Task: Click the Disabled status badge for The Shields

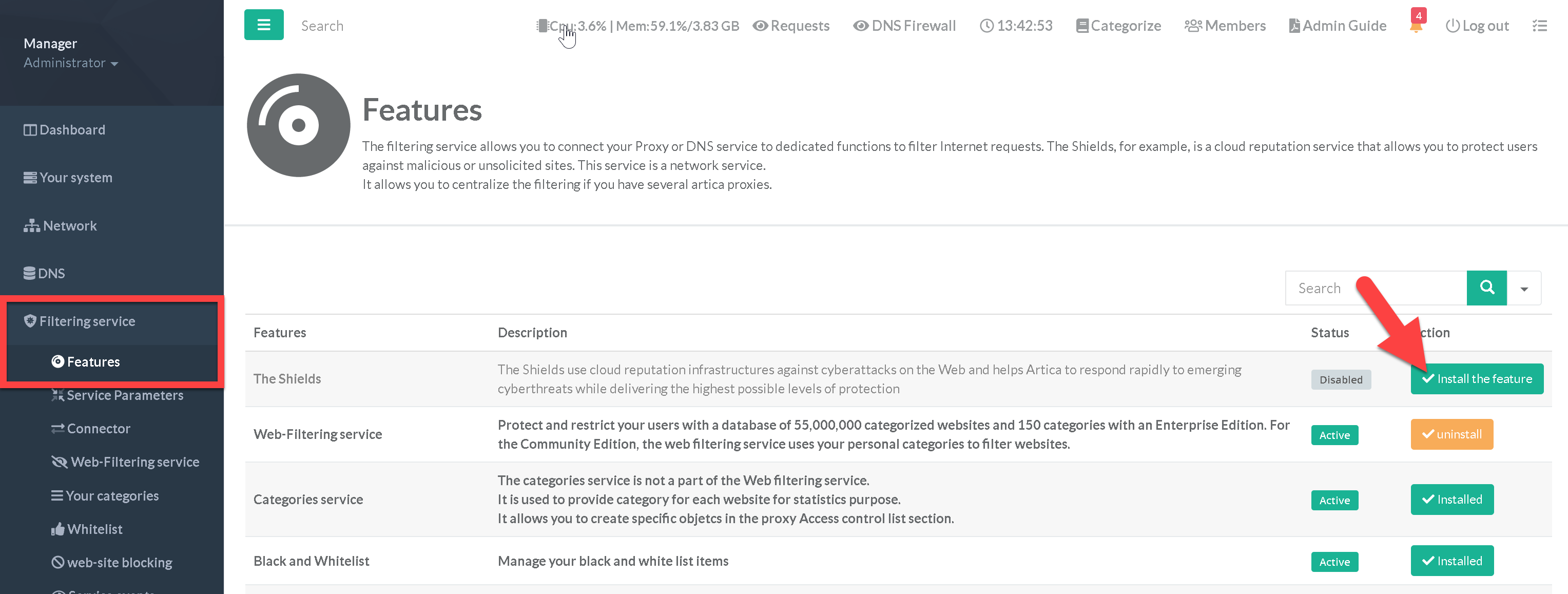Action: click(x=1341, y=379)
